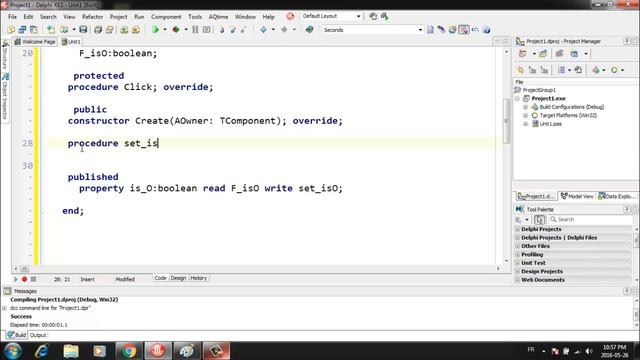
Task: Open the Object Inspector side panel tab
Action: (x=5, y=97)
